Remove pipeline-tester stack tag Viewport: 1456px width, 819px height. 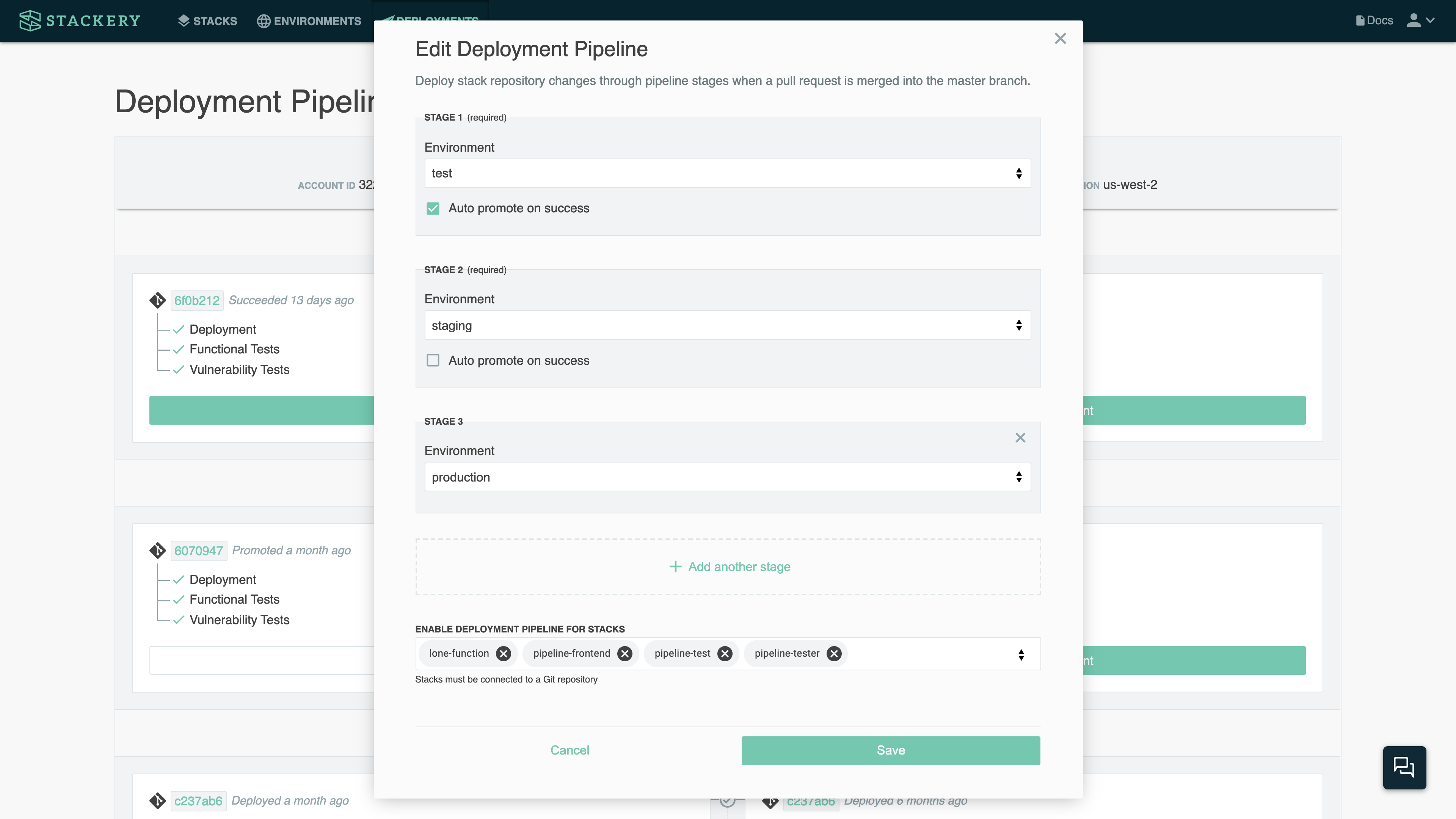click(x=834, y=653)
